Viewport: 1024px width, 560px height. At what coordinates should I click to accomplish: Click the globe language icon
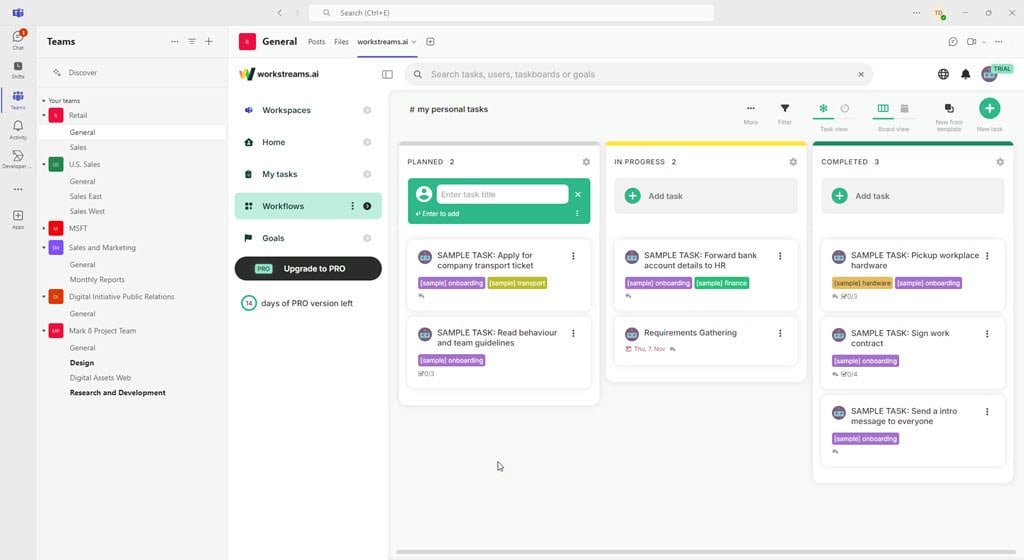pyautogui.click(x=943, y=74)
